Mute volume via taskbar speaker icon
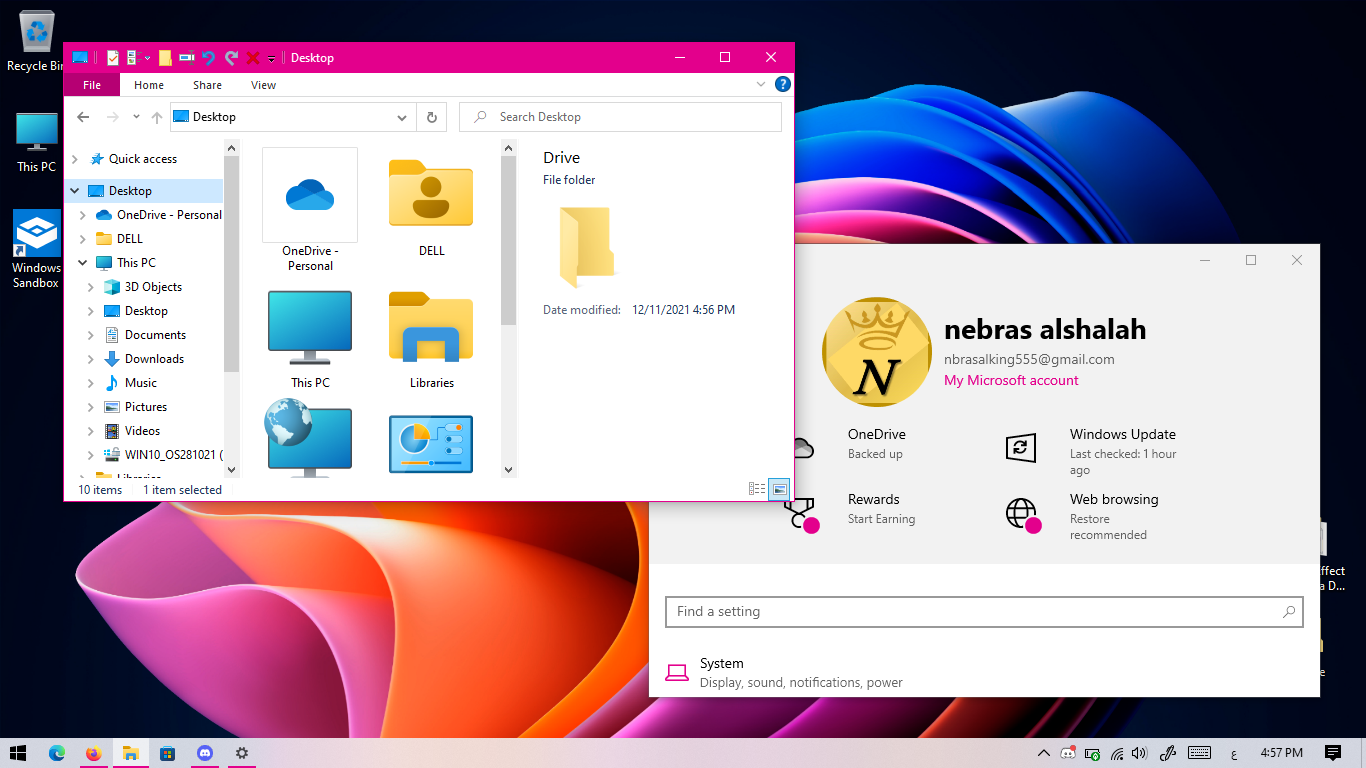 tap(1140, 753)
